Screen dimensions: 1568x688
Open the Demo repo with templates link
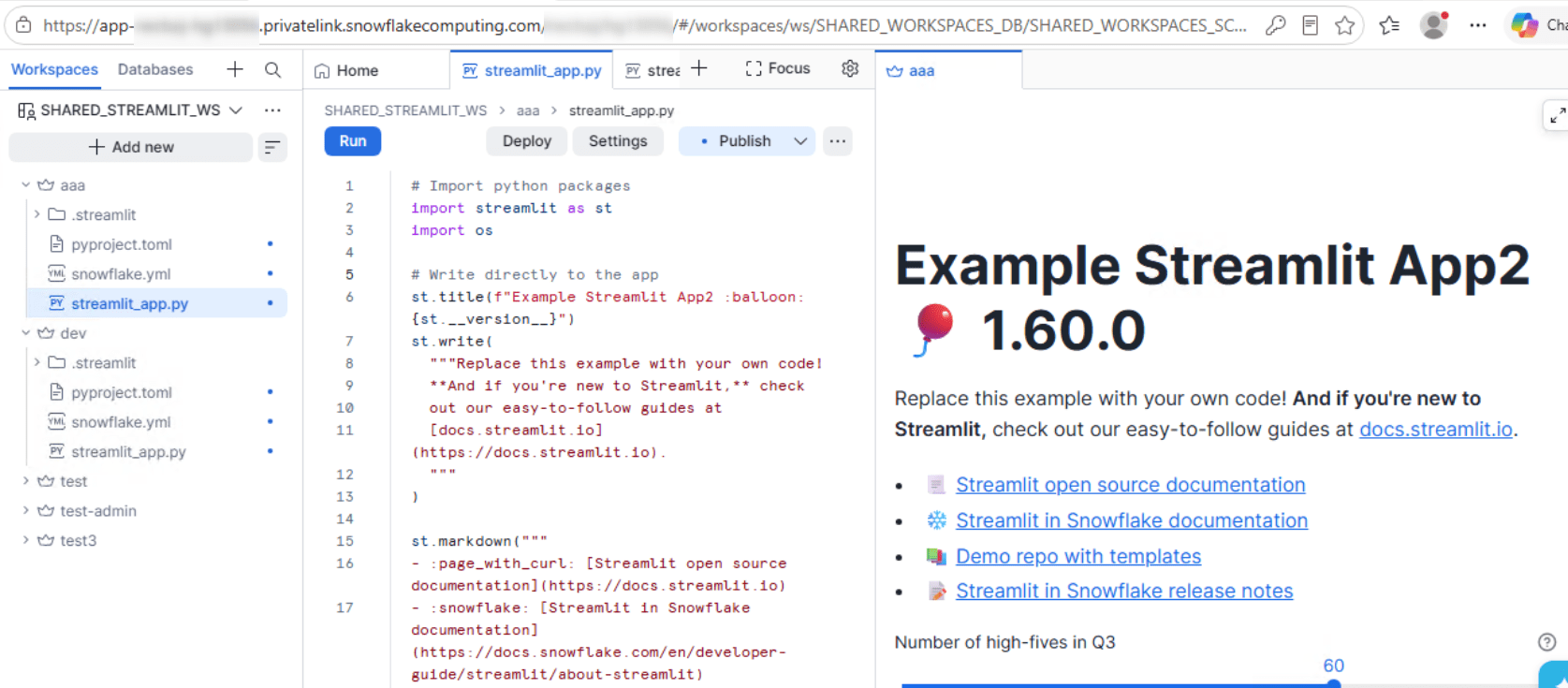(x=1078, y=556)
